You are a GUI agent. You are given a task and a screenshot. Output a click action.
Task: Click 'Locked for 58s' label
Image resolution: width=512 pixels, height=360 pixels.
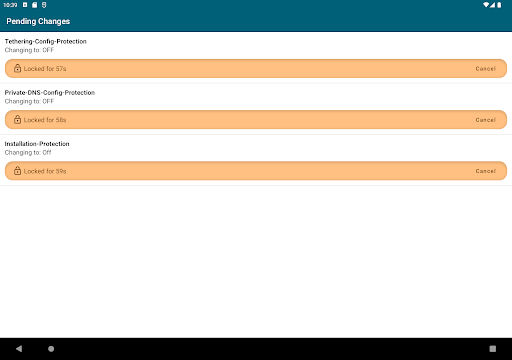click(45, 120)
